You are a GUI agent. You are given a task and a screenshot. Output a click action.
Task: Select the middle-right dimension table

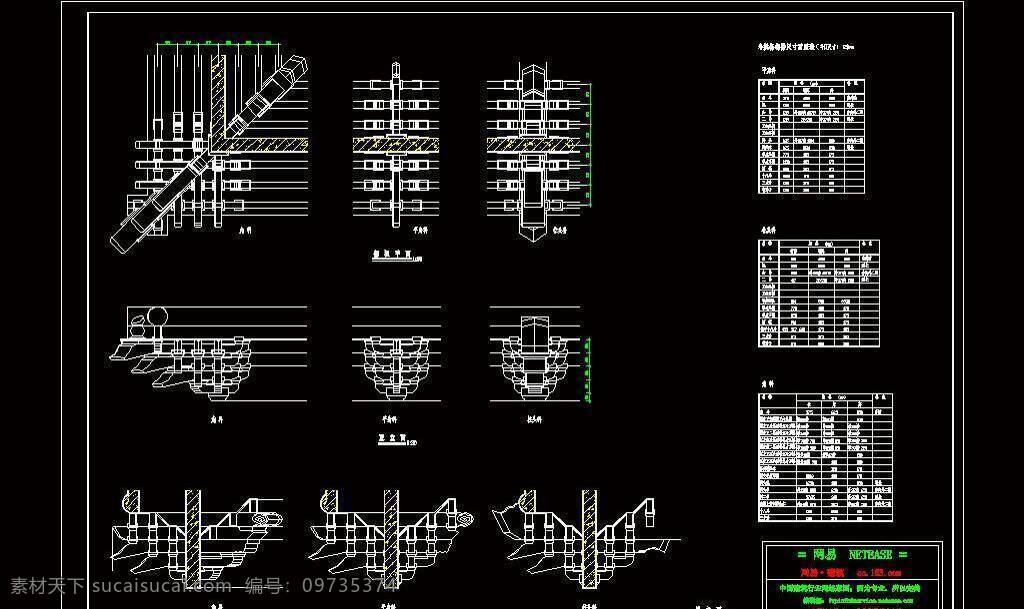819,293
